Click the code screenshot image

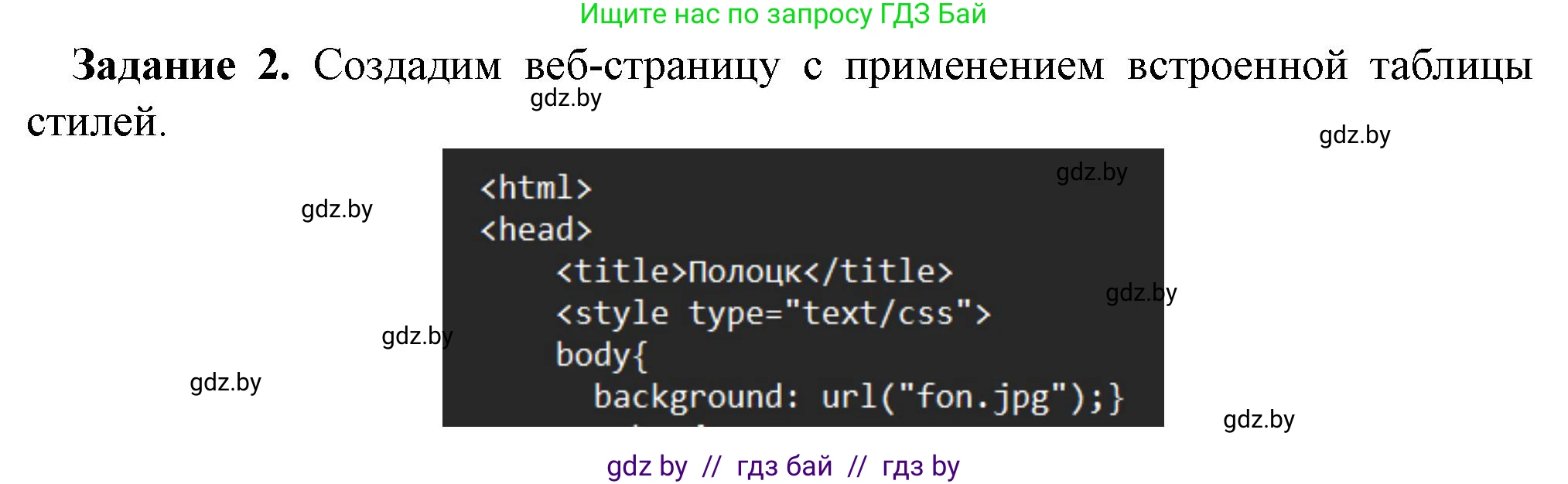point(803,288)
